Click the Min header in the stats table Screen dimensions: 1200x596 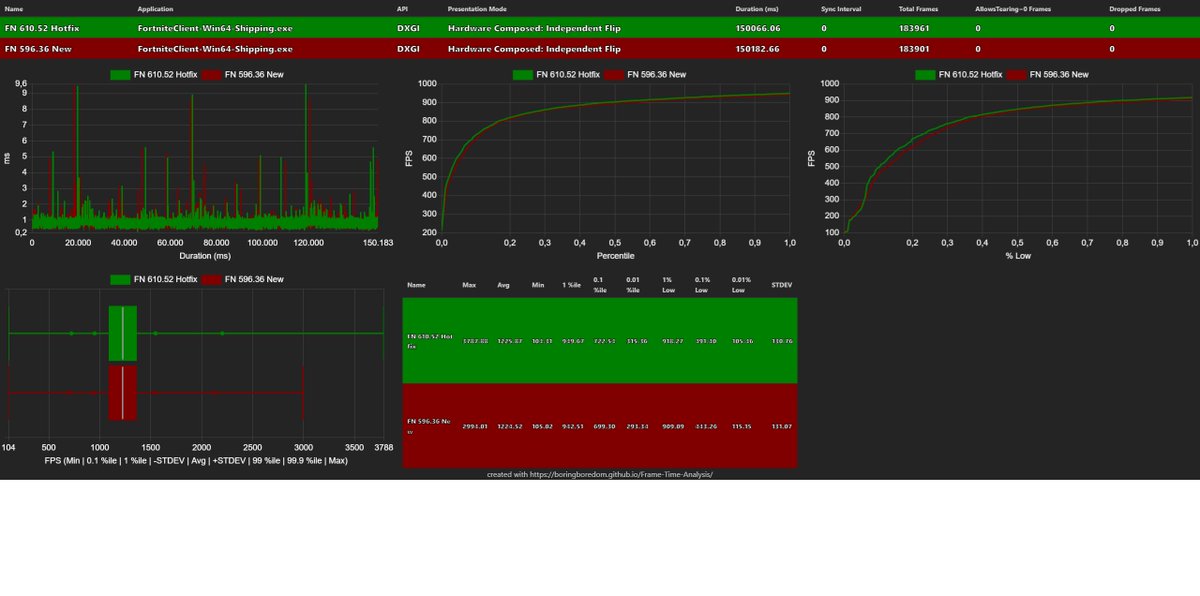tap(538, 285)
